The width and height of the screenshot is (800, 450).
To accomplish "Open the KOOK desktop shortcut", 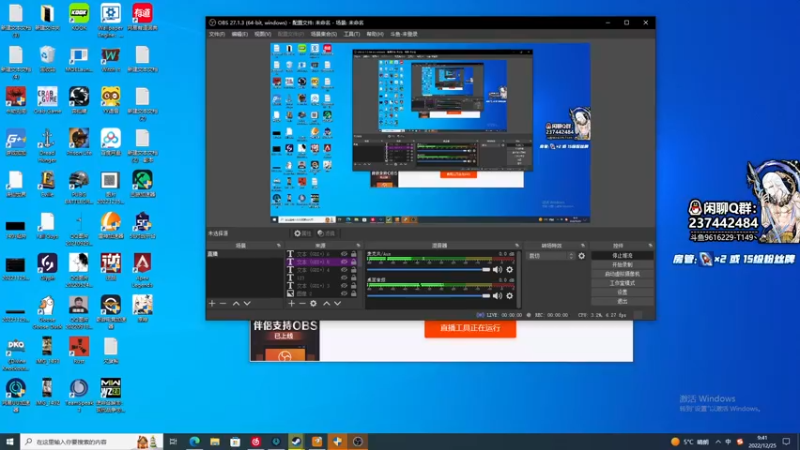I will click(x=79, y=17).
